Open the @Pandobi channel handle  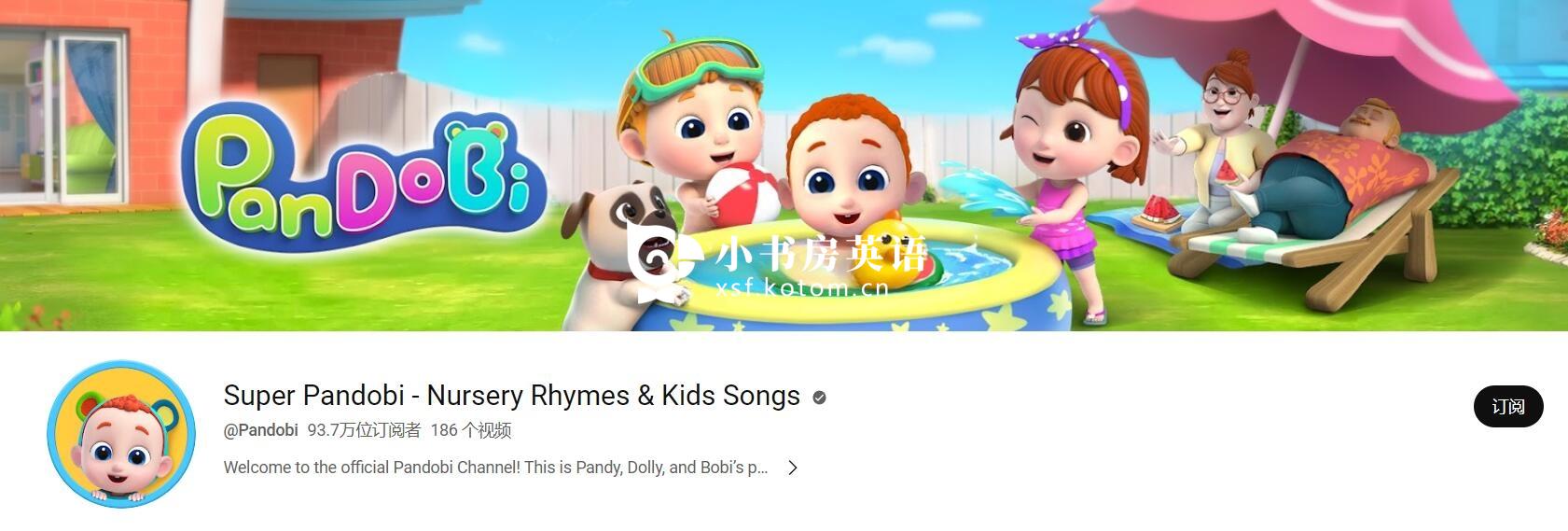tap(260, 430)
